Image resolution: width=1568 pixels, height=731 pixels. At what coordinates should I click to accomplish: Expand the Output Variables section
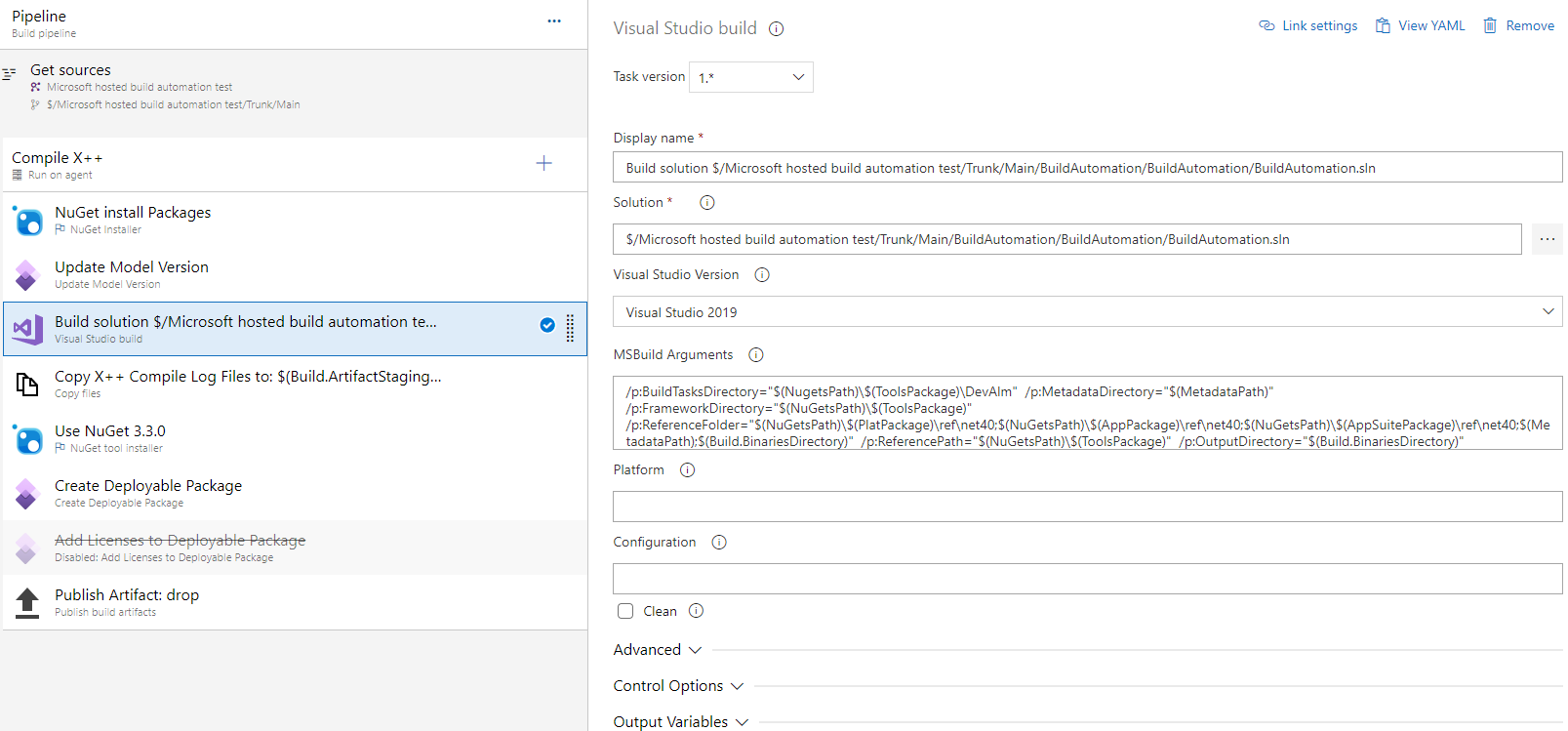click(x=680, y=721)
